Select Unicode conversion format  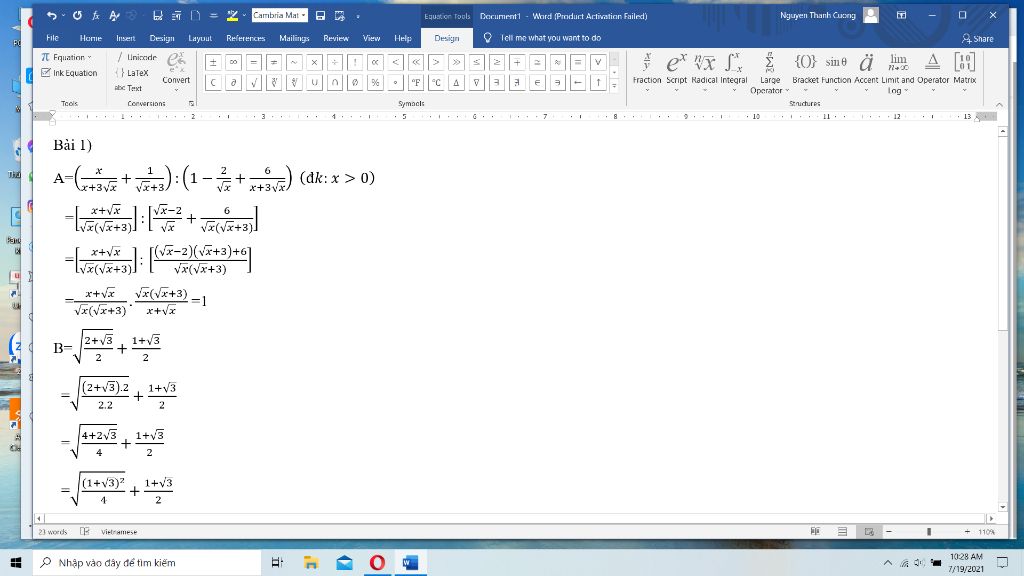pos(136,57)
